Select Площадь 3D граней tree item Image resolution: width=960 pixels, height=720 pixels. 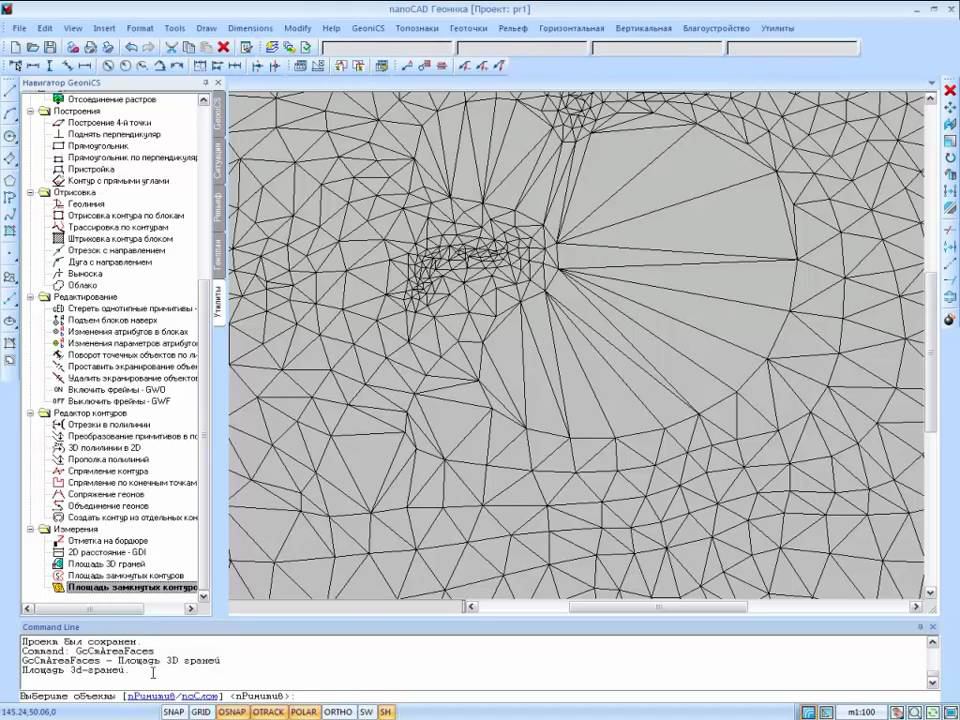[x=106, y=564]
